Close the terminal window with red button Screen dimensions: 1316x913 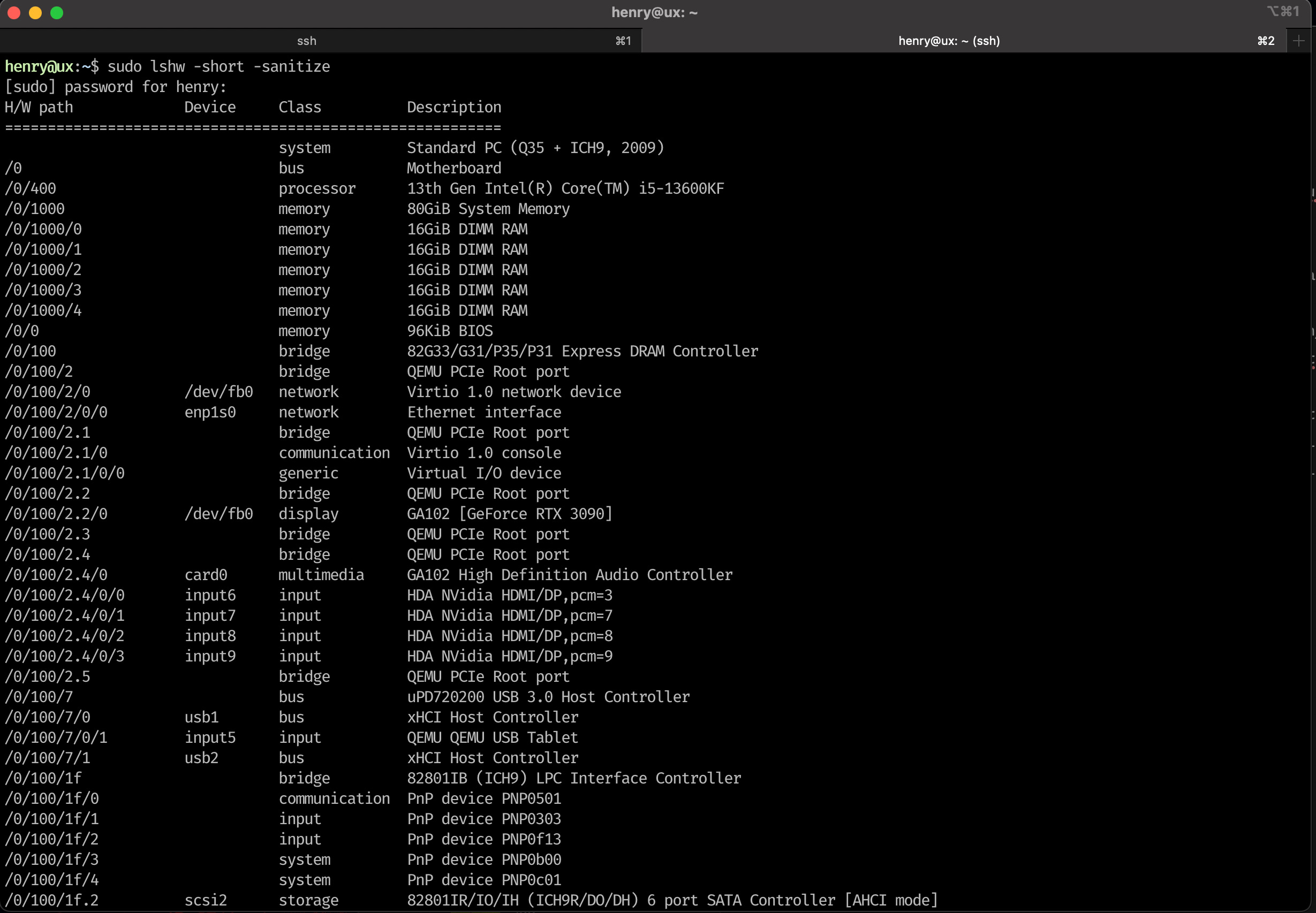pos(14,13)
